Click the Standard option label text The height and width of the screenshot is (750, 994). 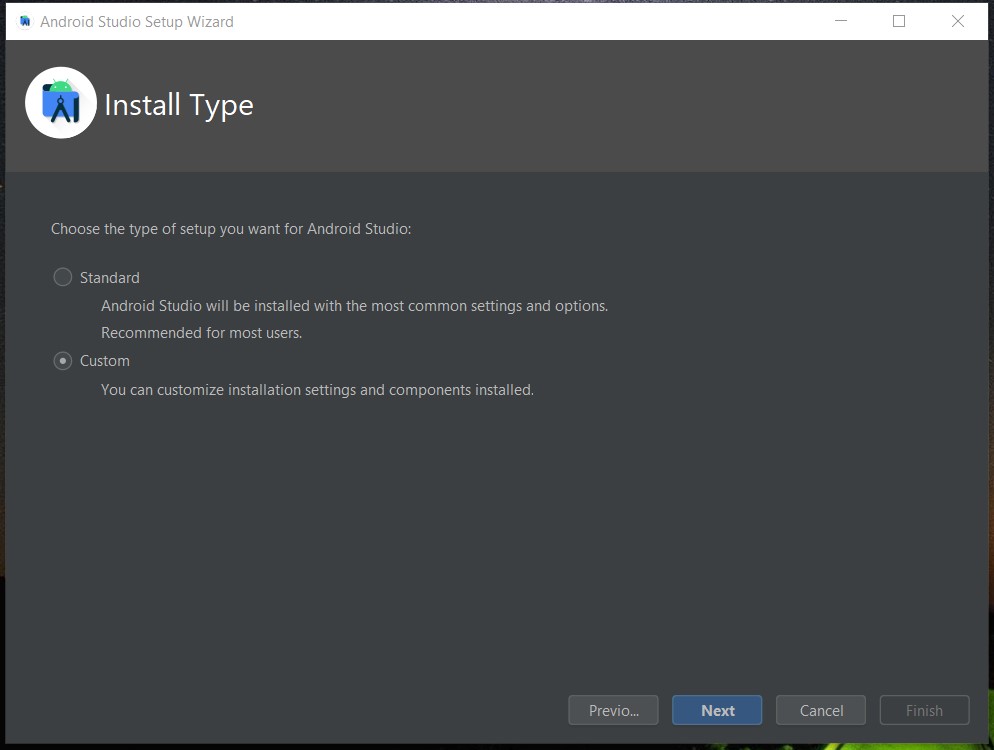point(110,278)
